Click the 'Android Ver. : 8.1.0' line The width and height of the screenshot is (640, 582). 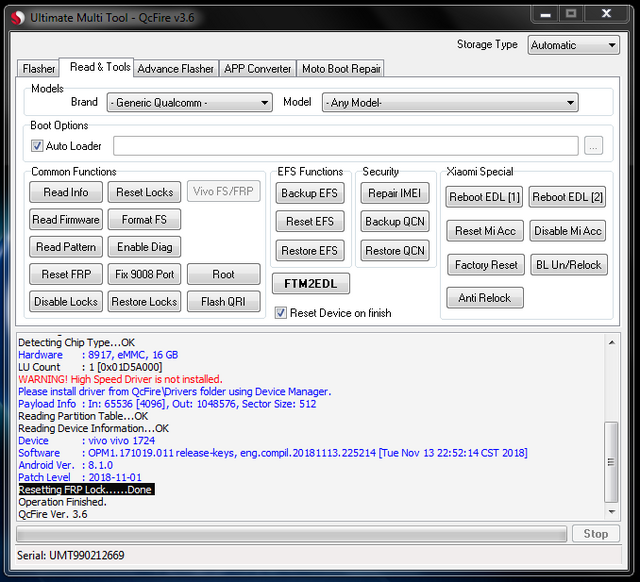65,465
